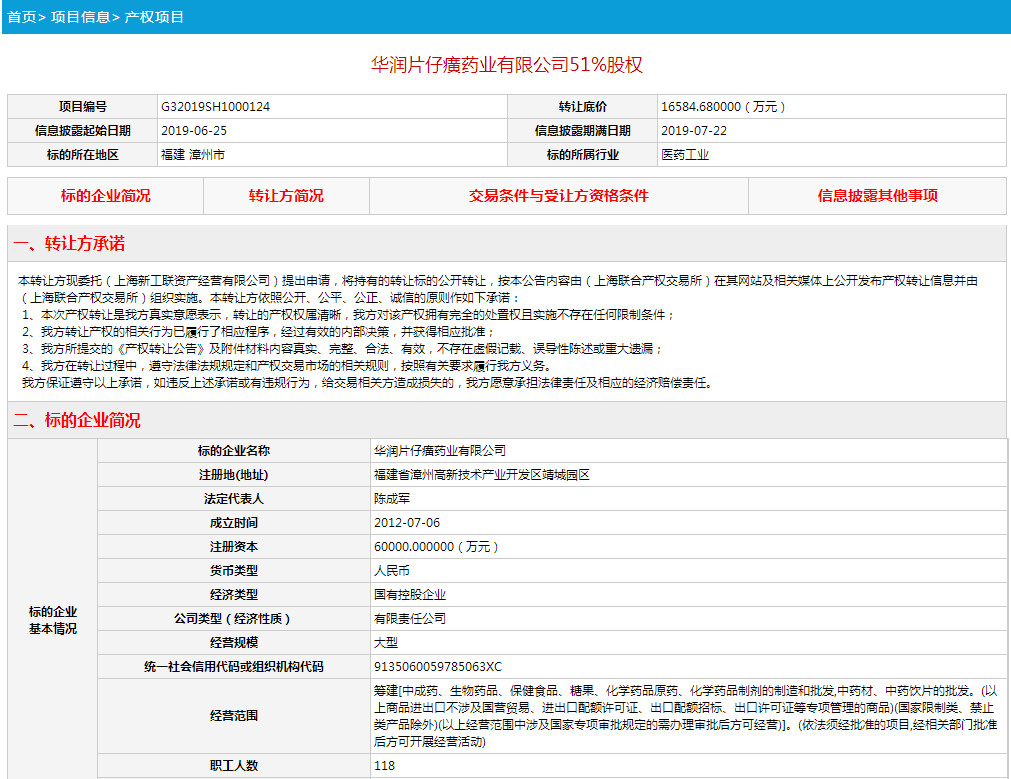
Task: Select company name 华润片仔癀药业有限公司 cell
Action: [689, 451]
